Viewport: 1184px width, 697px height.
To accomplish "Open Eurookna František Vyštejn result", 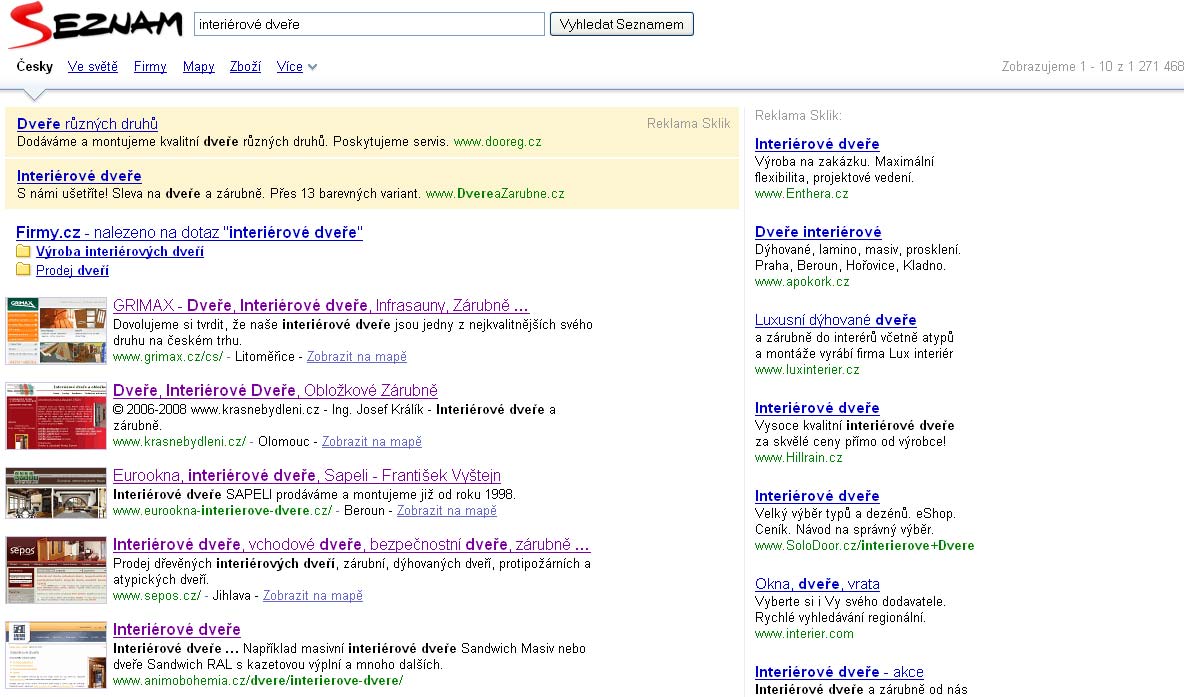I will point(307,476).
